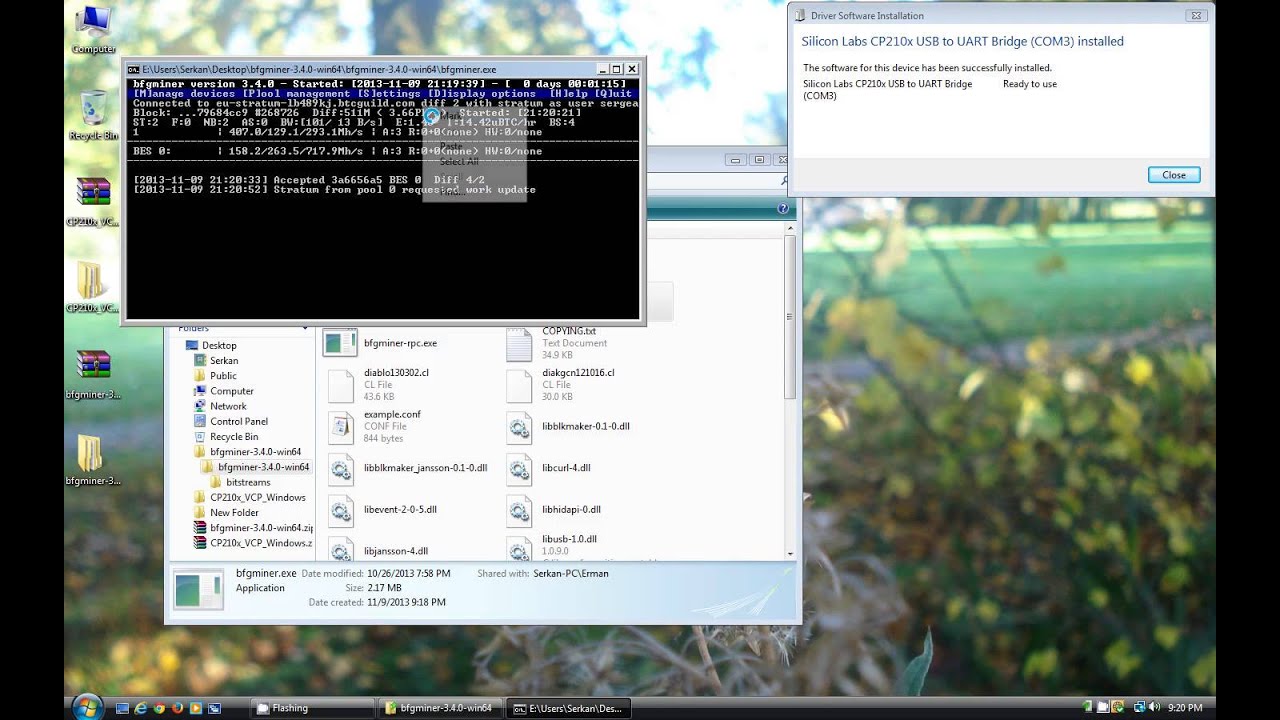Launch Firefox from quick launch

pyautogui.click(x=177, y=708)
